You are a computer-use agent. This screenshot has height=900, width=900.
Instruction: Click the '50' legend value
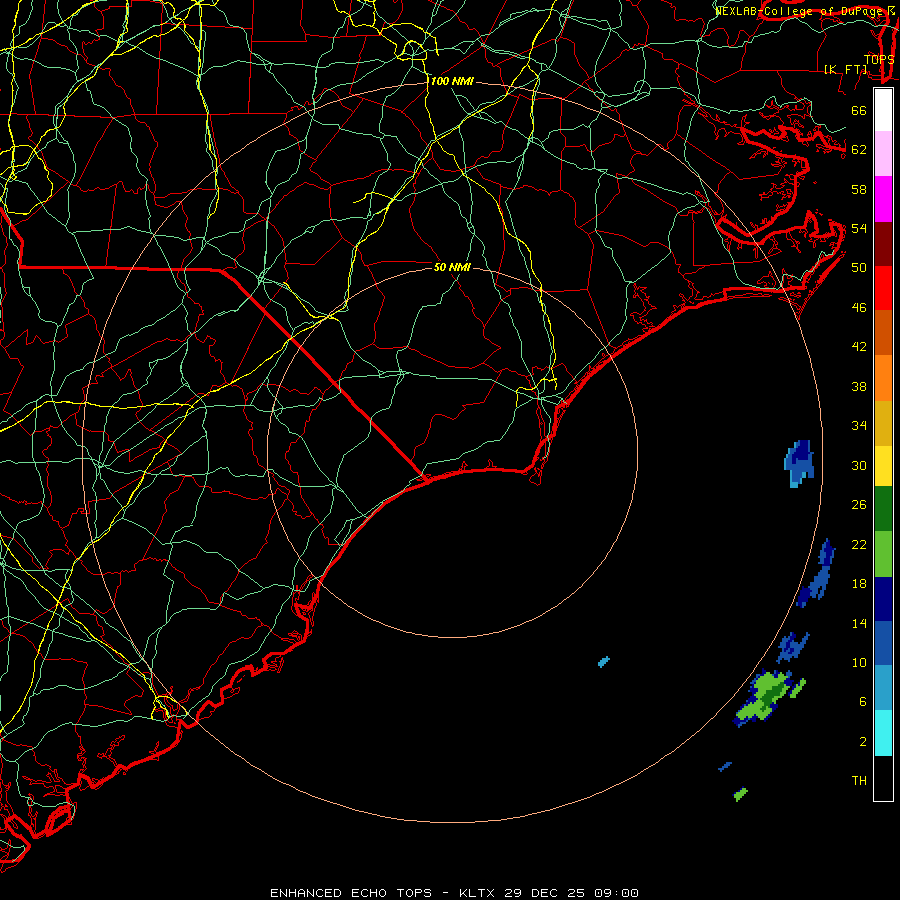[859, 268]
